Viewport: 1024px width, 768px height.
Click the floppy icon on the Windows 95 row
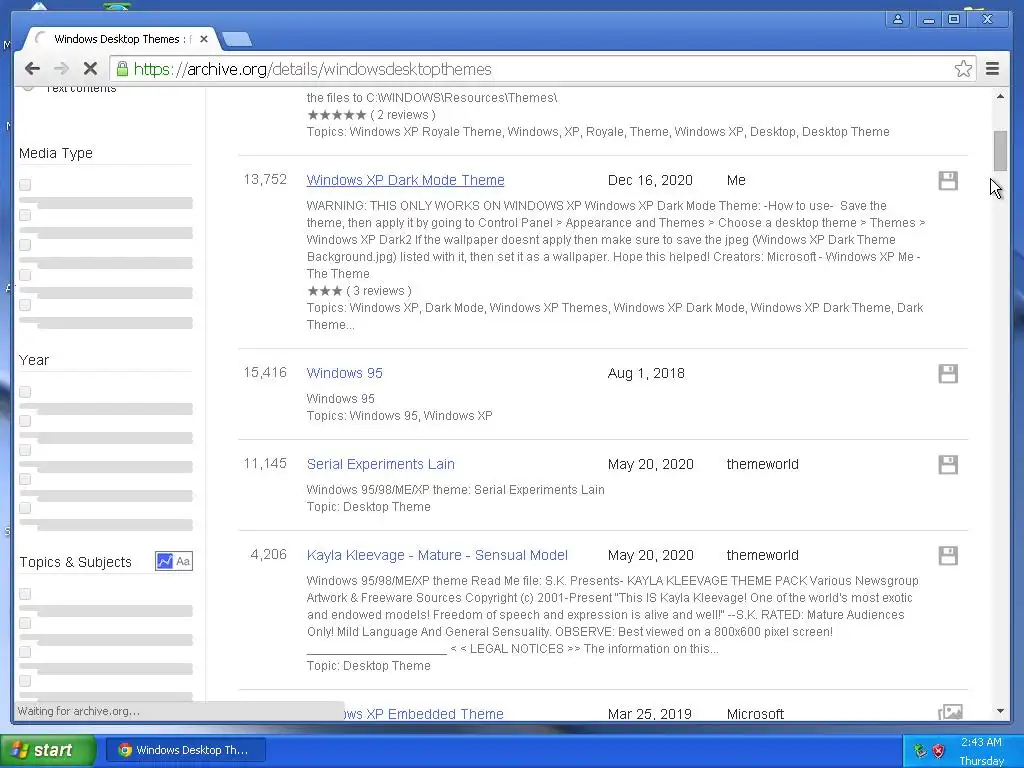(948, 374)
